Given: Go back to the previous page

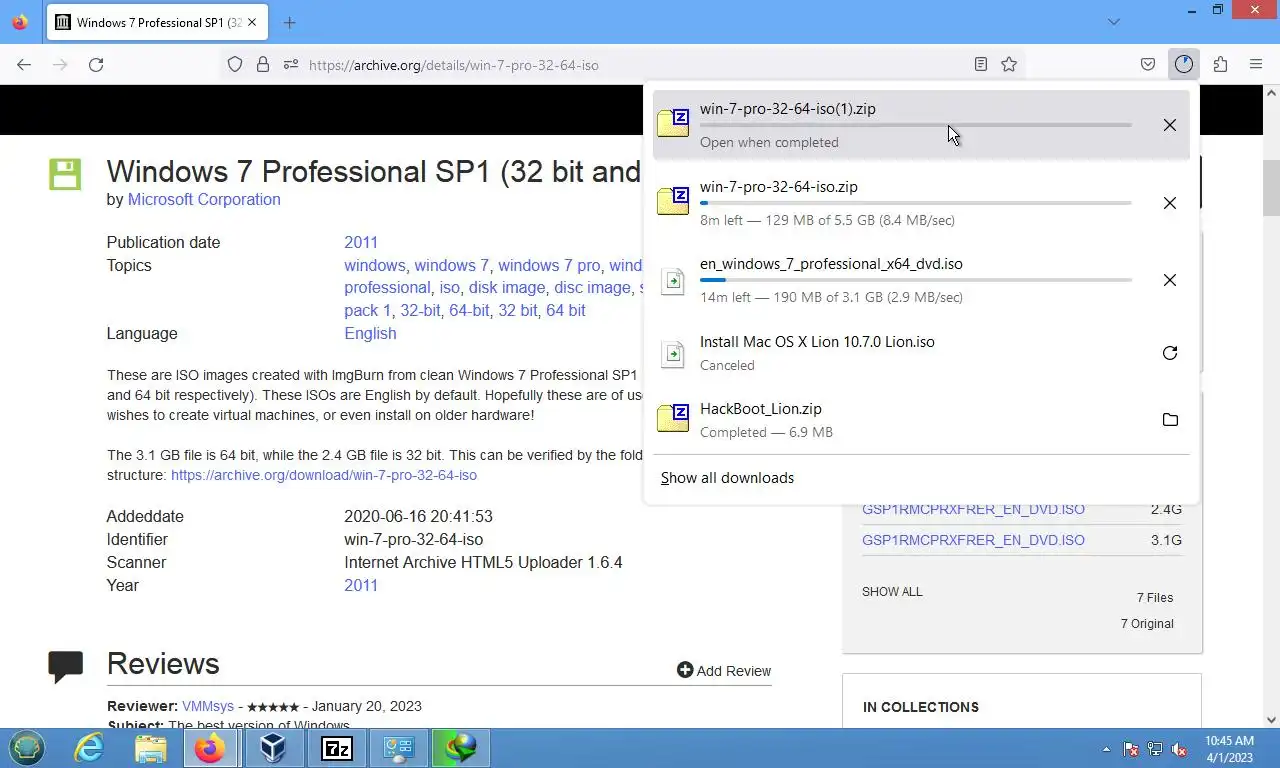Looking at the screenshot, I should pyautogui.click(x=24, y=65).
